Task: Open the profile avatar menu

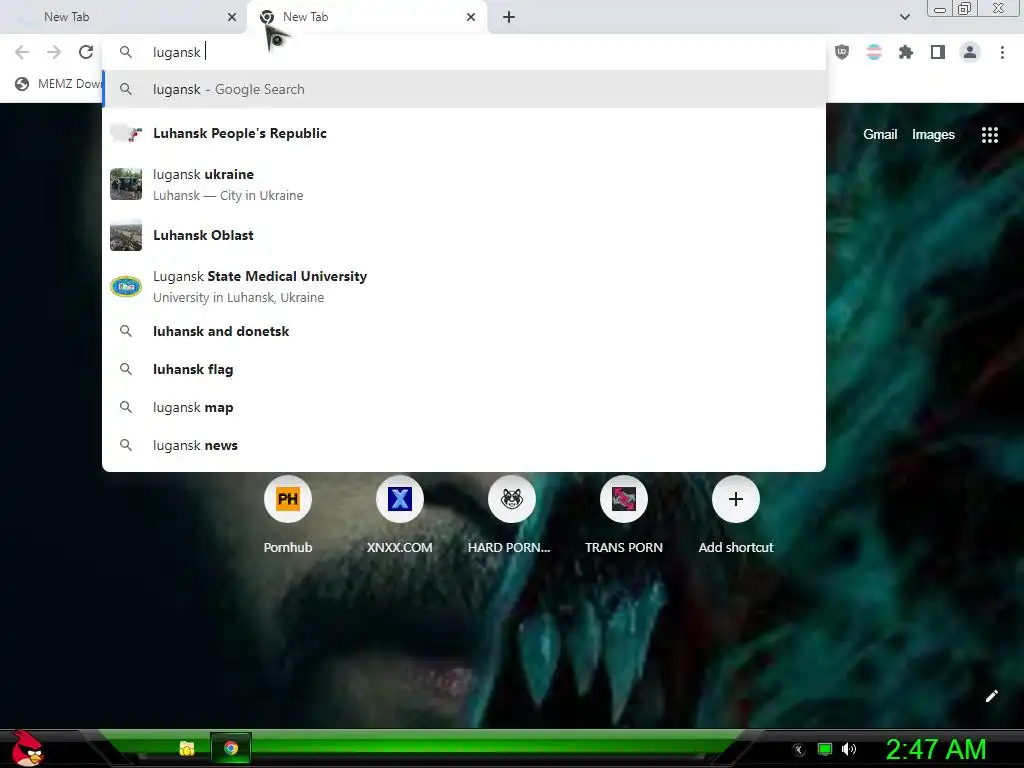Action: click(970, 52)
